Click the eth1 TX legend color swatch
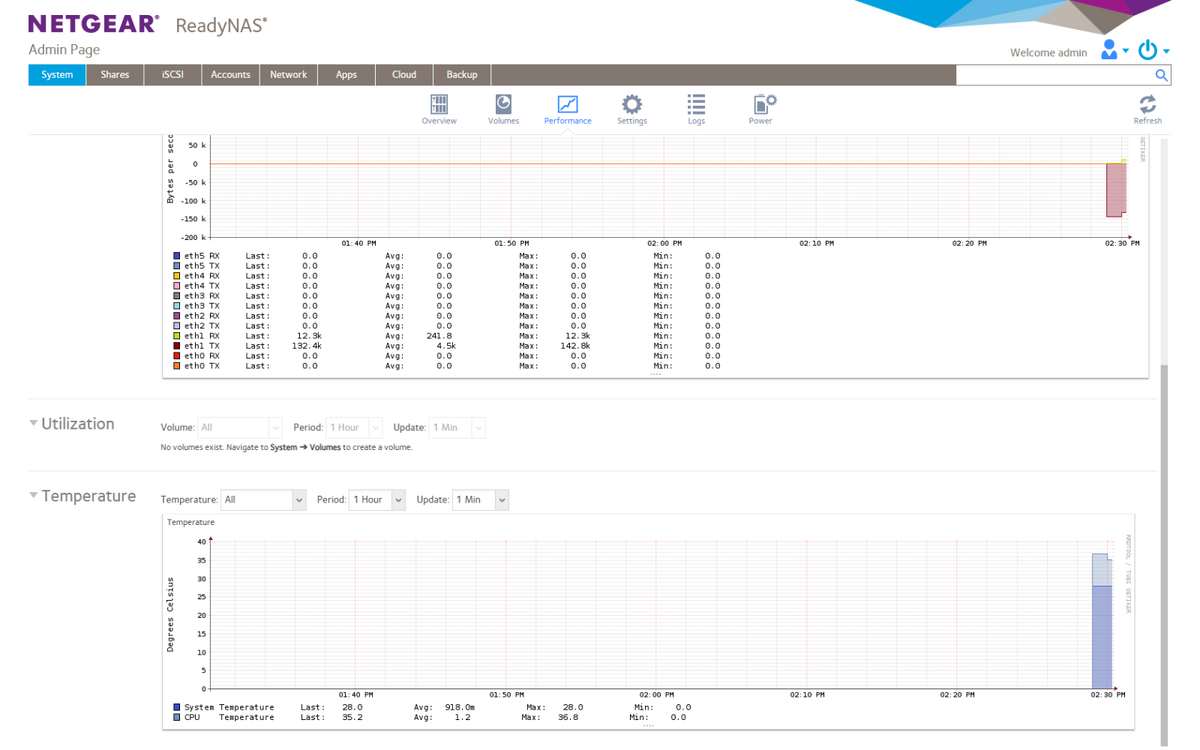 tap(177, 346)
